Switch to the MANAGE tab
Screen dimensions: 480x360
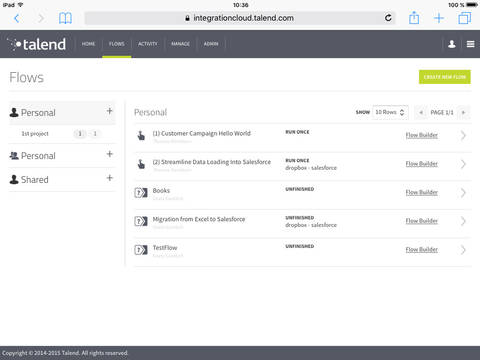pos(180,44)
